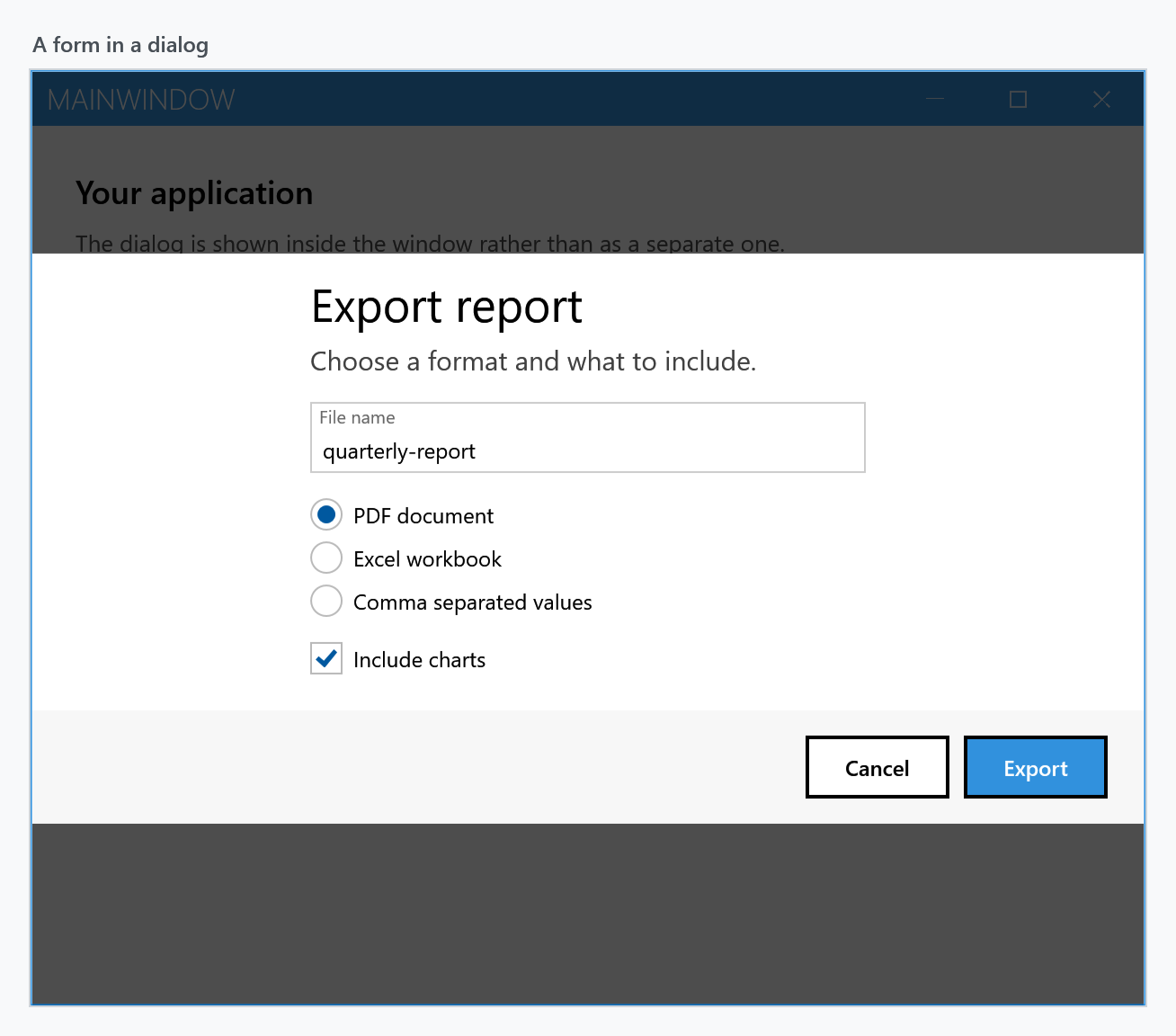The image size is (1176, 1036).
Task: Click the File name input field
Action: click(x=588, y=437)
